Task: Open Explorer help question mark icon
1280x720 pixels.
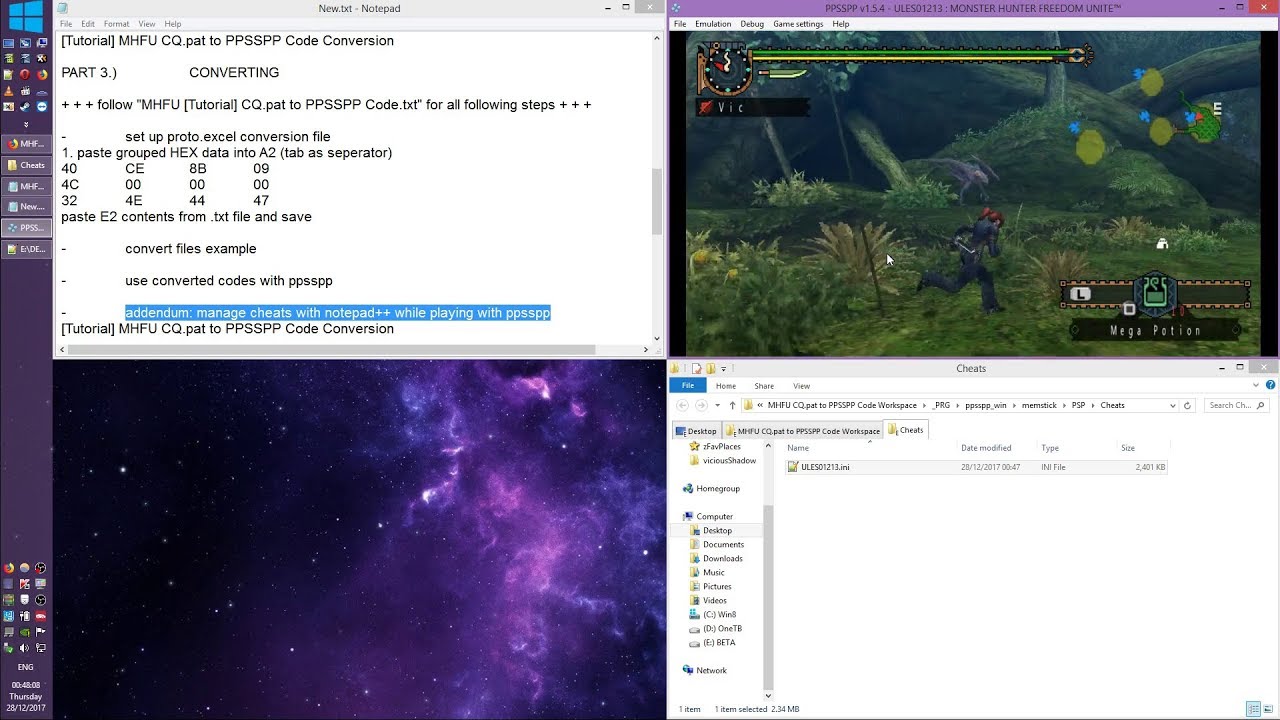Action: coord(1271,385)
